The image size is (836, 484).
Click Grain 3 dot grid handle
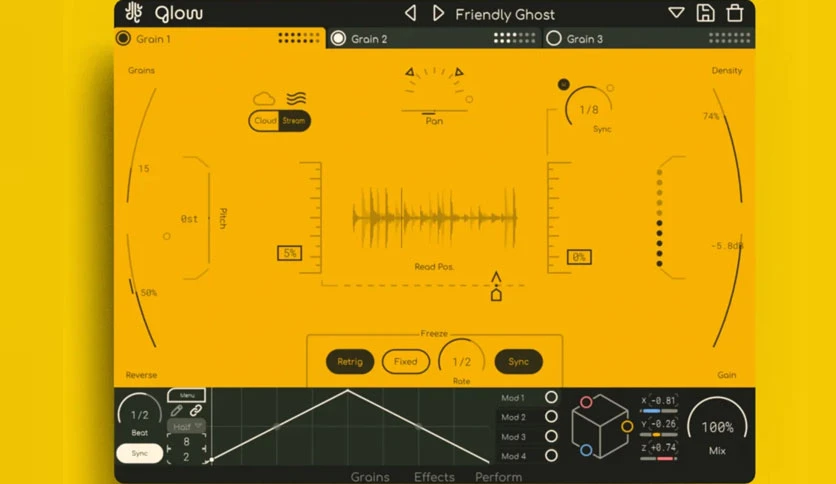729,38
